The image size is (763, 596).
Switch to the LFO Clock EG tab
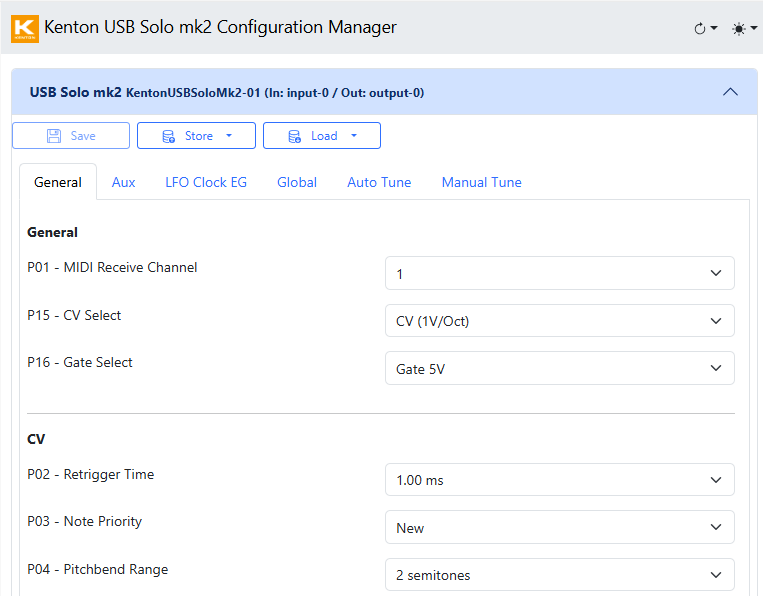coord(206,182)
